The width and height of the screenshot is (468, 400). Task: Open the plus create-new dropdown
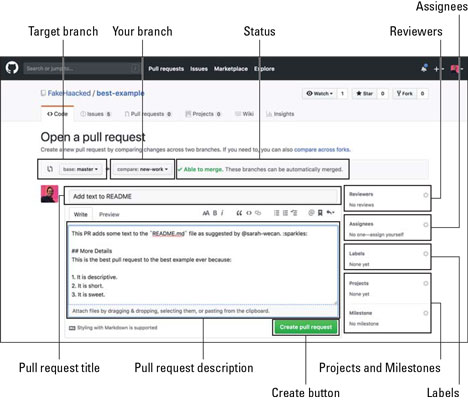pyautogui.click(x=439, y=69)
